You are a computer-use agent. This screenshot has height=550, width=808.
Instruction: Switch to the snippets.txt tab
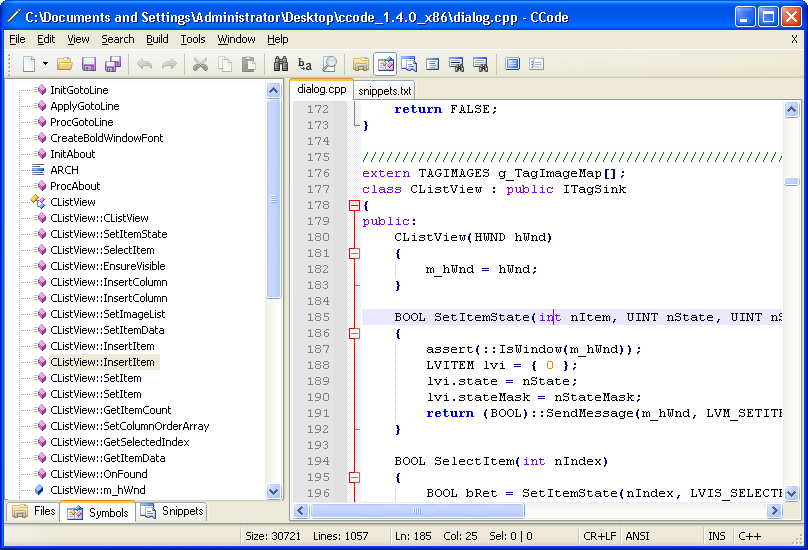click(x=384, y=91)
